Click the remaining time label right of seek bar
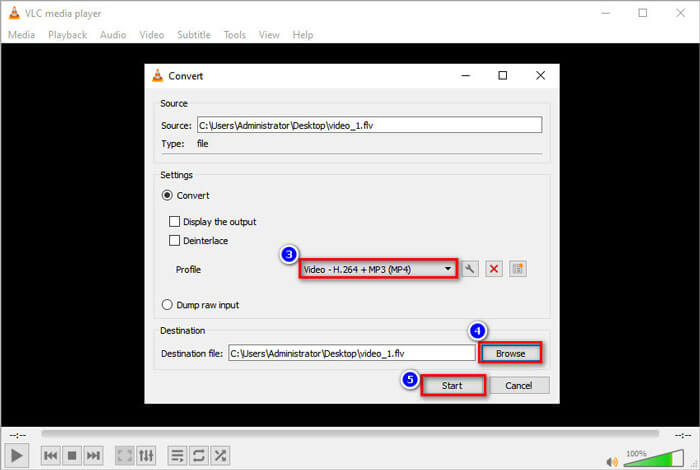Screen dimensions: 700x470 click(x=683, y=435)
